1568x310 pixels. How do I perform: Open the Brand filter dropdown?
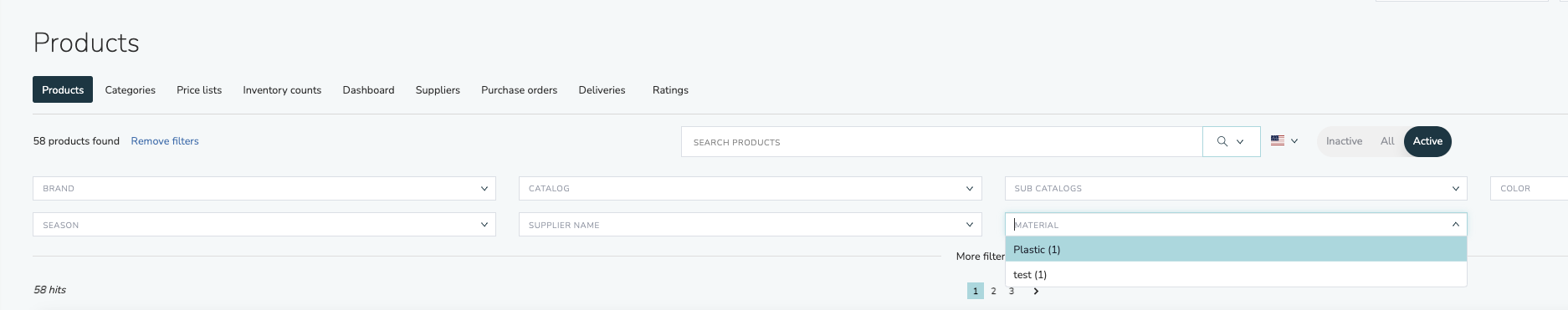(x=264, y=189)
